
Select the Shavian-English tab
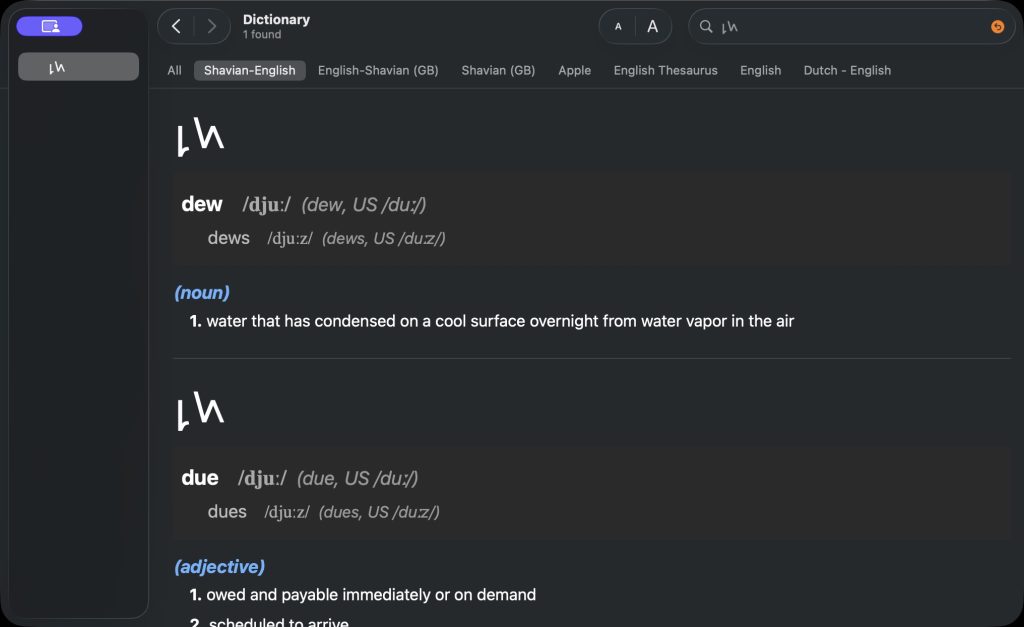pos(250,70)
